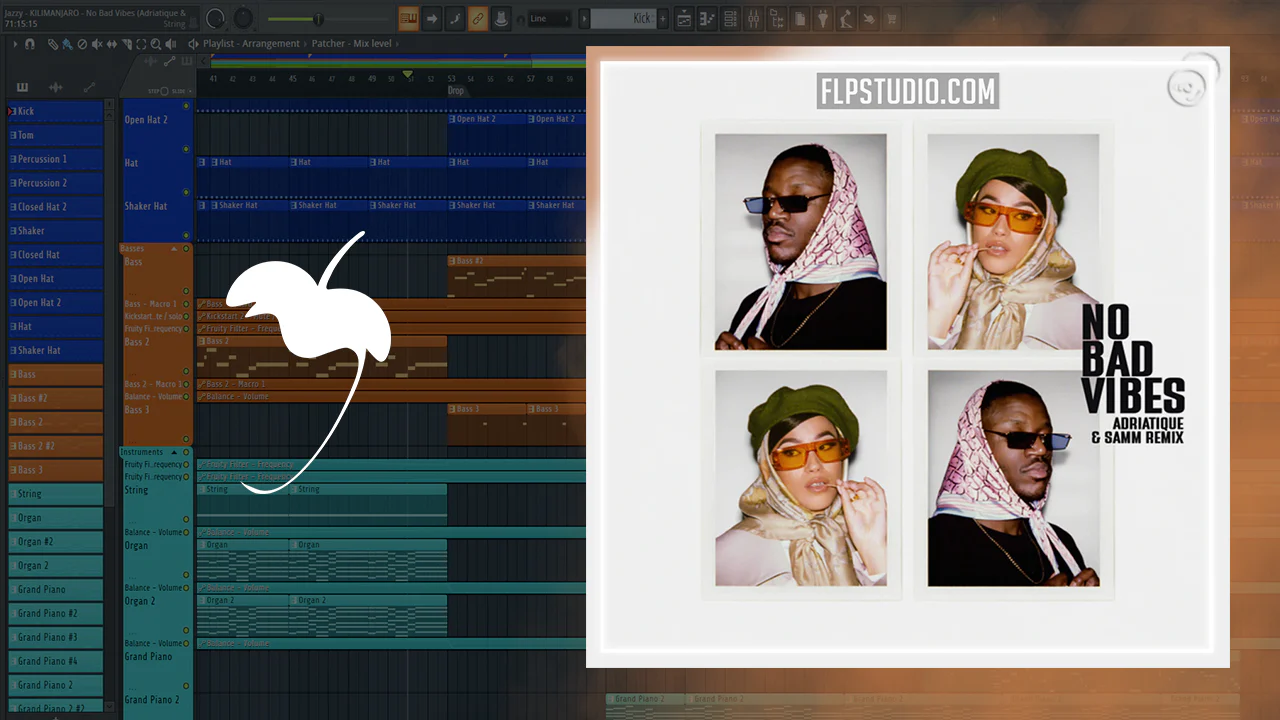Click the Drop timeline marker
The image size is (1280, 720).
(456, 91)
